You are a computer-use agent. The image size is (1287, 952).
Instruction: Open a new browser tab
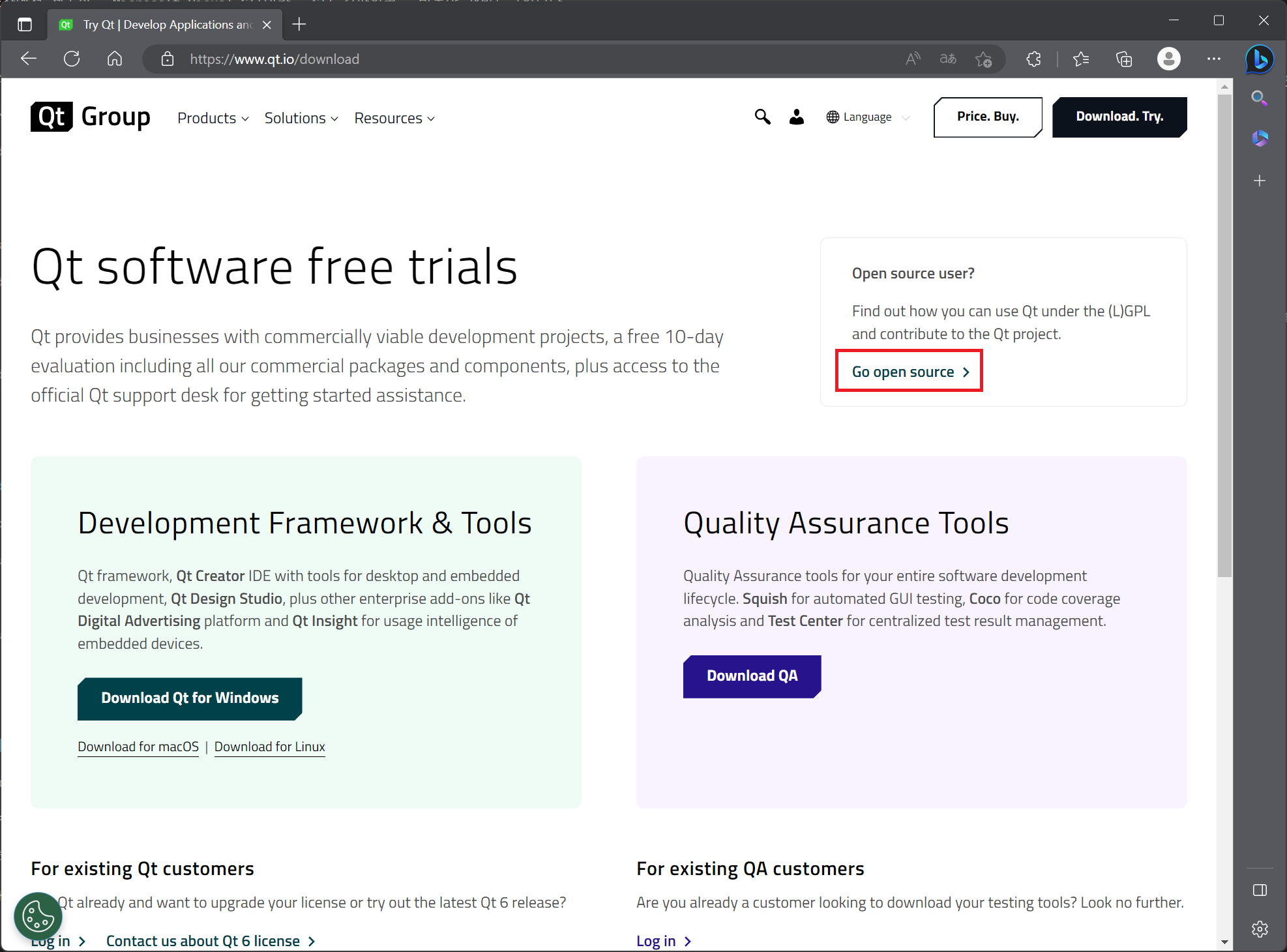(x=299, y=24)
